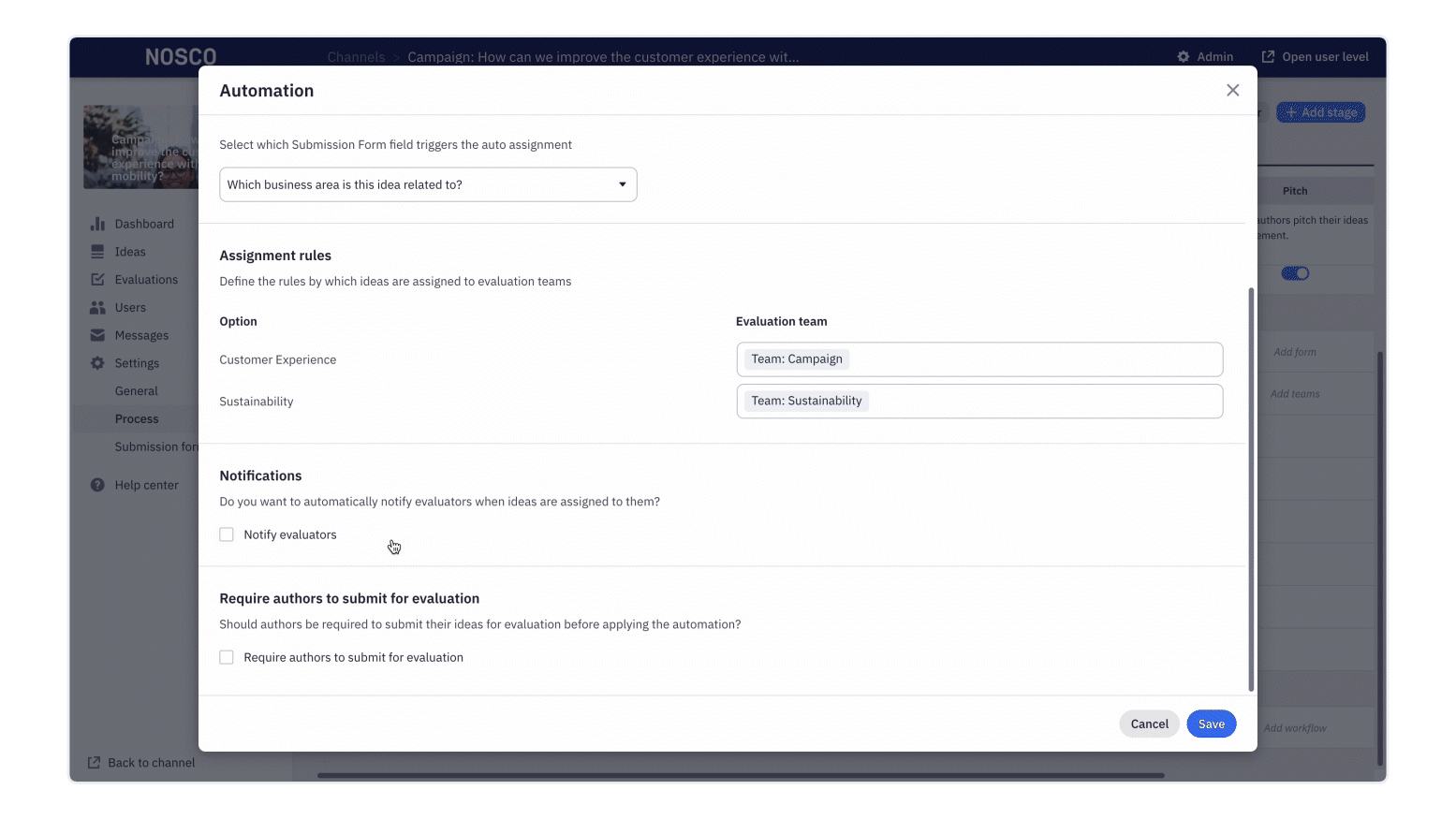Click the Open user level icon

pyautogui.click(x=1267, y=56)
